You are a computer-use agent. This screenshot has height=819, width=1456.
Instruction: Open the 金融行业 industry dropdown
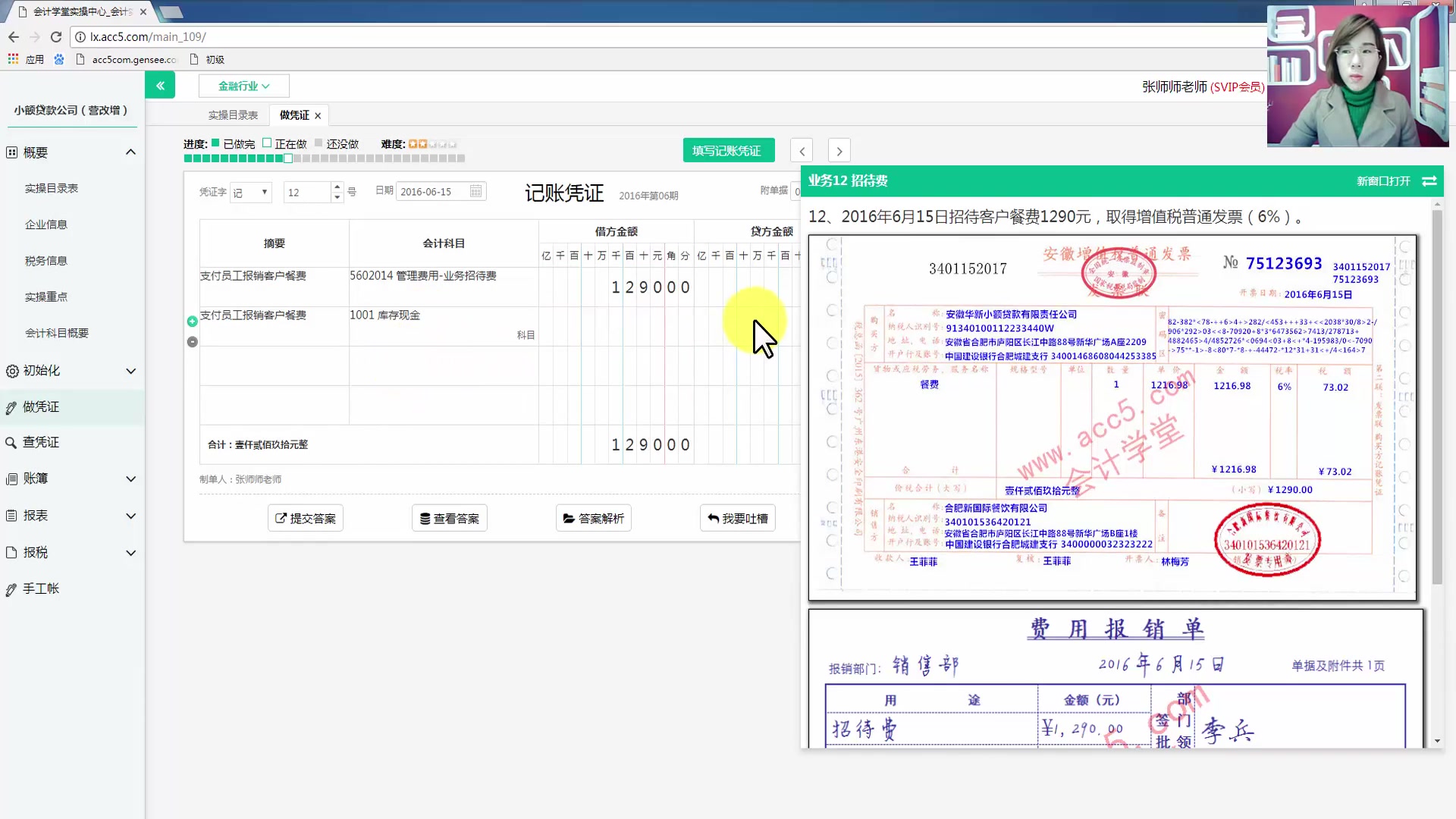pos(243,86)
